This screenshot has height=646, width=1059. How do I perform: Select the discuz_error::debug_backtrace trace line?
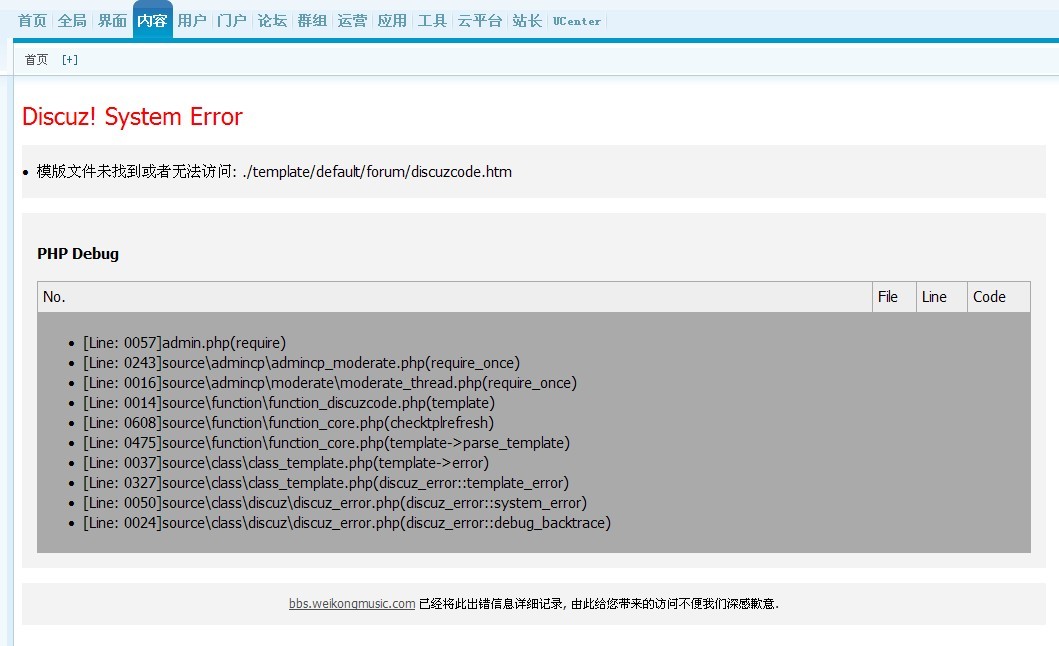click(347, 522)
